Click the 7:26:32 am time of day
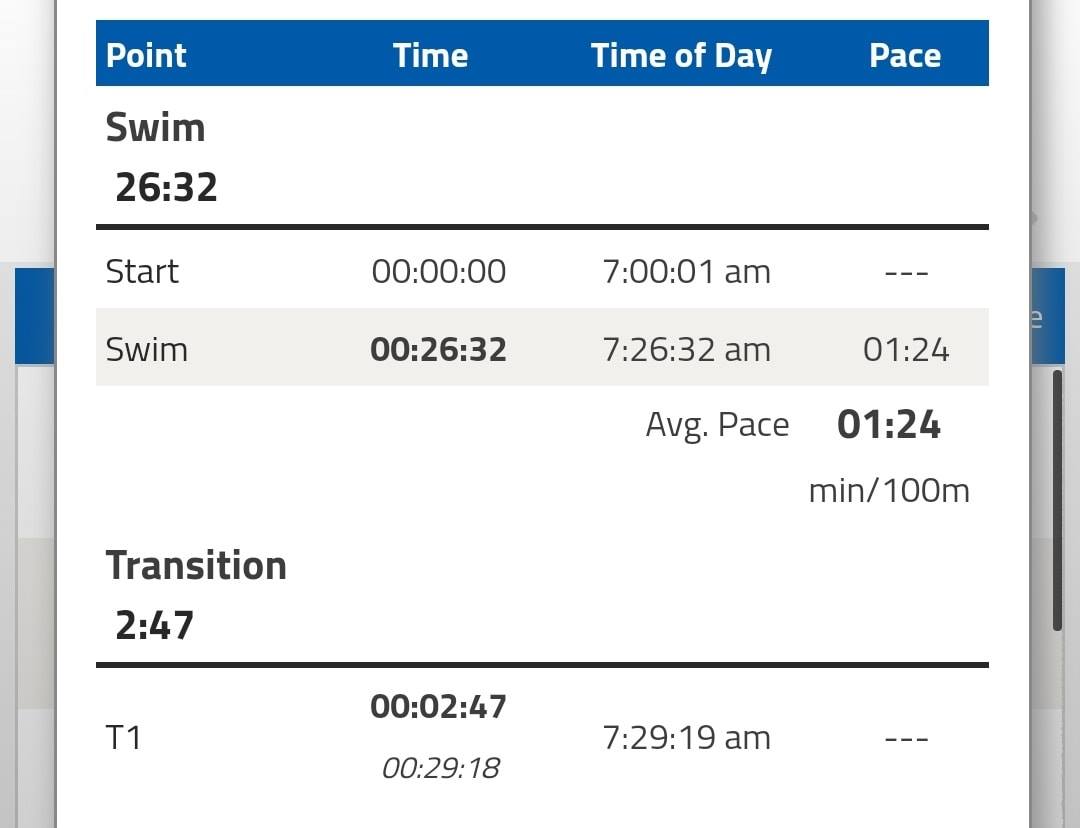The image size is (1080, 828). click(x=687, y=349)
